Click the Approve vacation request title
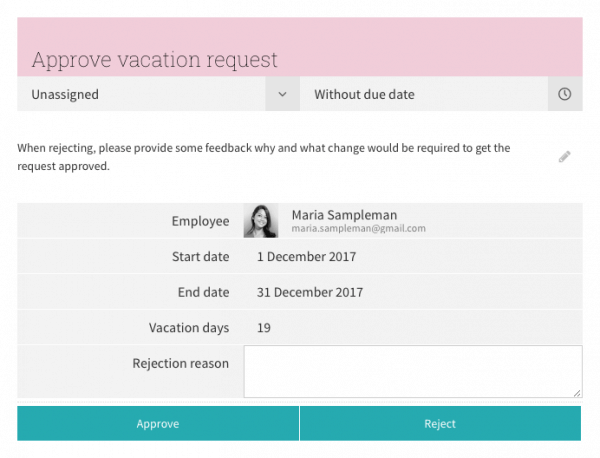The height and width of the screenshot is (458, 600). click(x=155, y=59)
